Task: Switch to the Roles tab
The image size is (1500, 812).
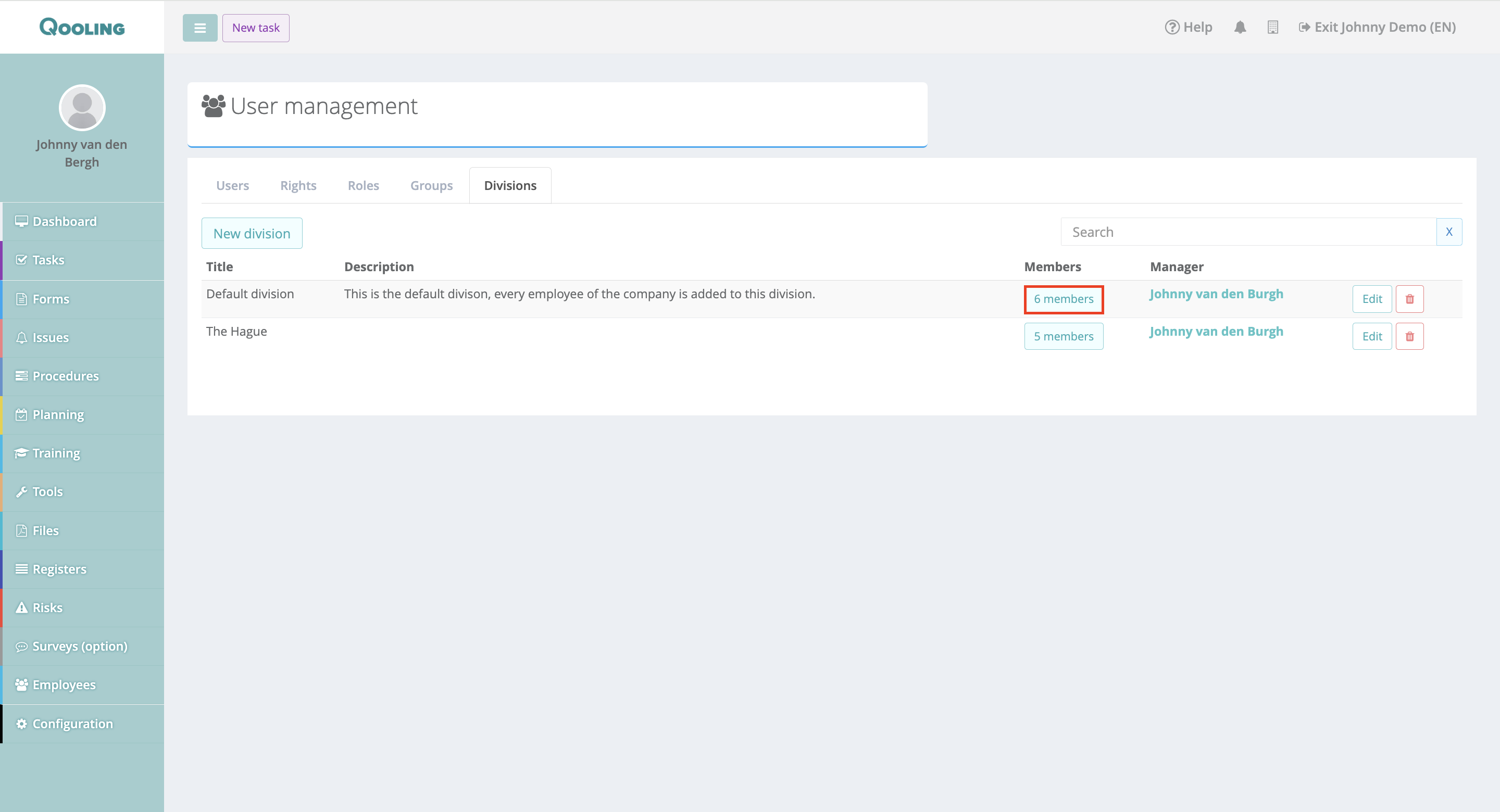Action: pyautogui.click(x=364, y=186)
